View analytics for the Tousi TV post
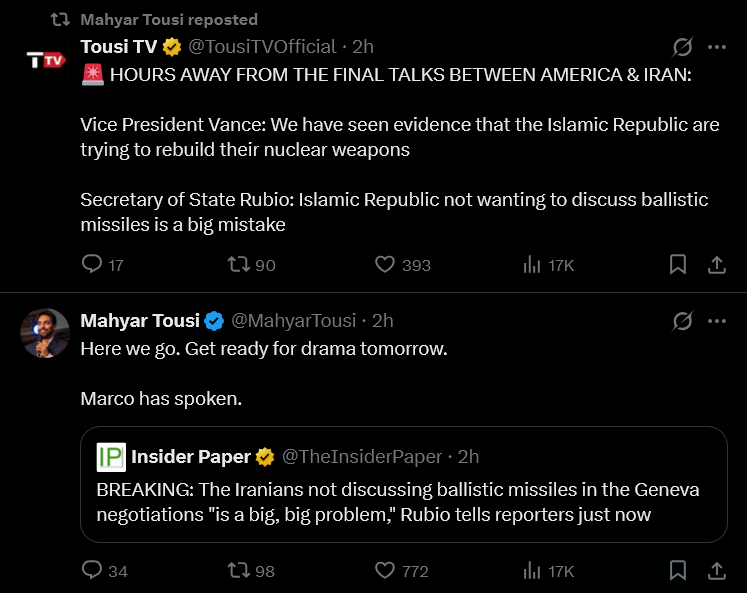This screenshot has width=747, height=593. pyautogui.click(x=531, y=265)
